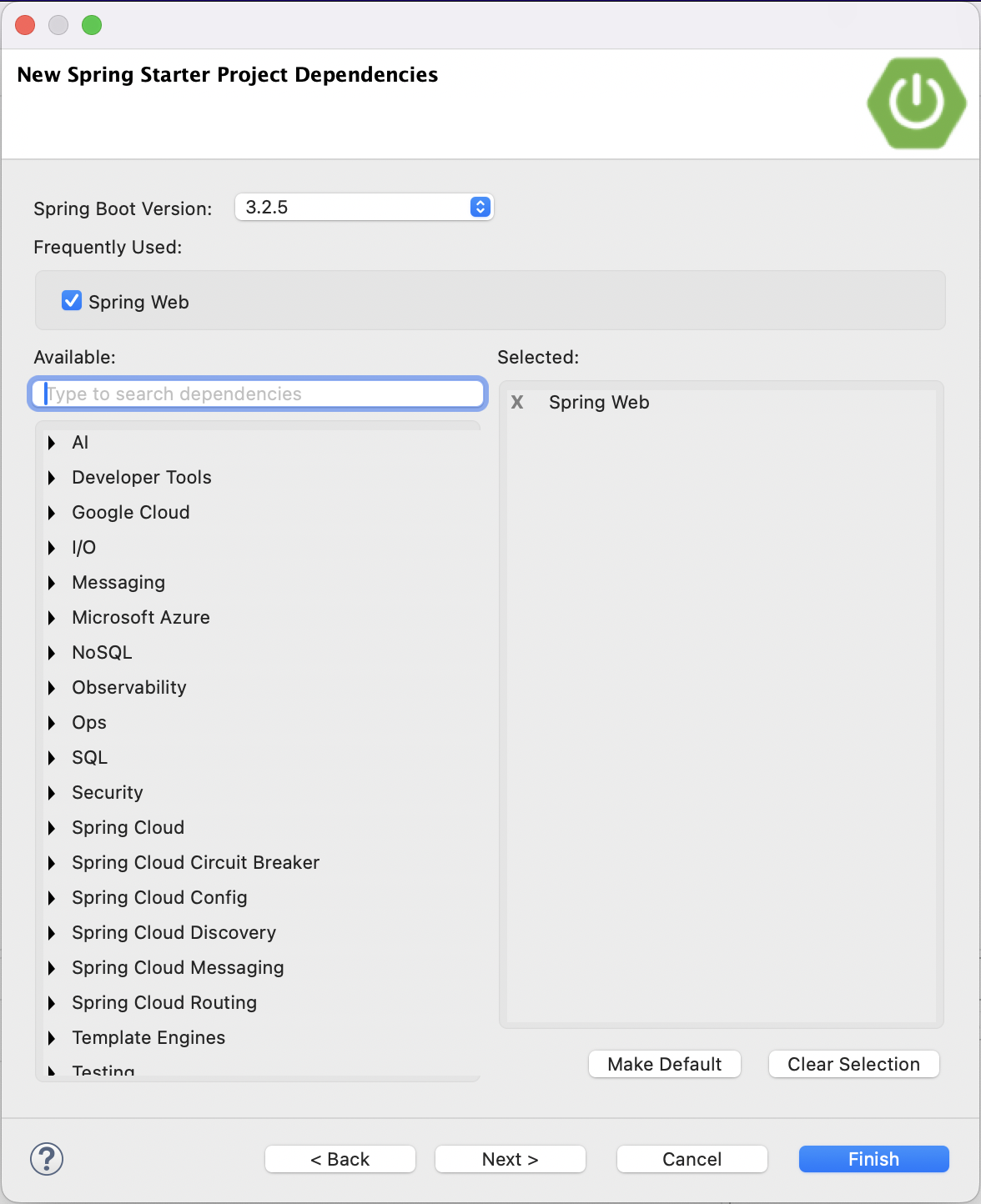Expand the Messaging category arrow
The height and width of the screenshot is (1204, 981).
(x=52, y=583)
